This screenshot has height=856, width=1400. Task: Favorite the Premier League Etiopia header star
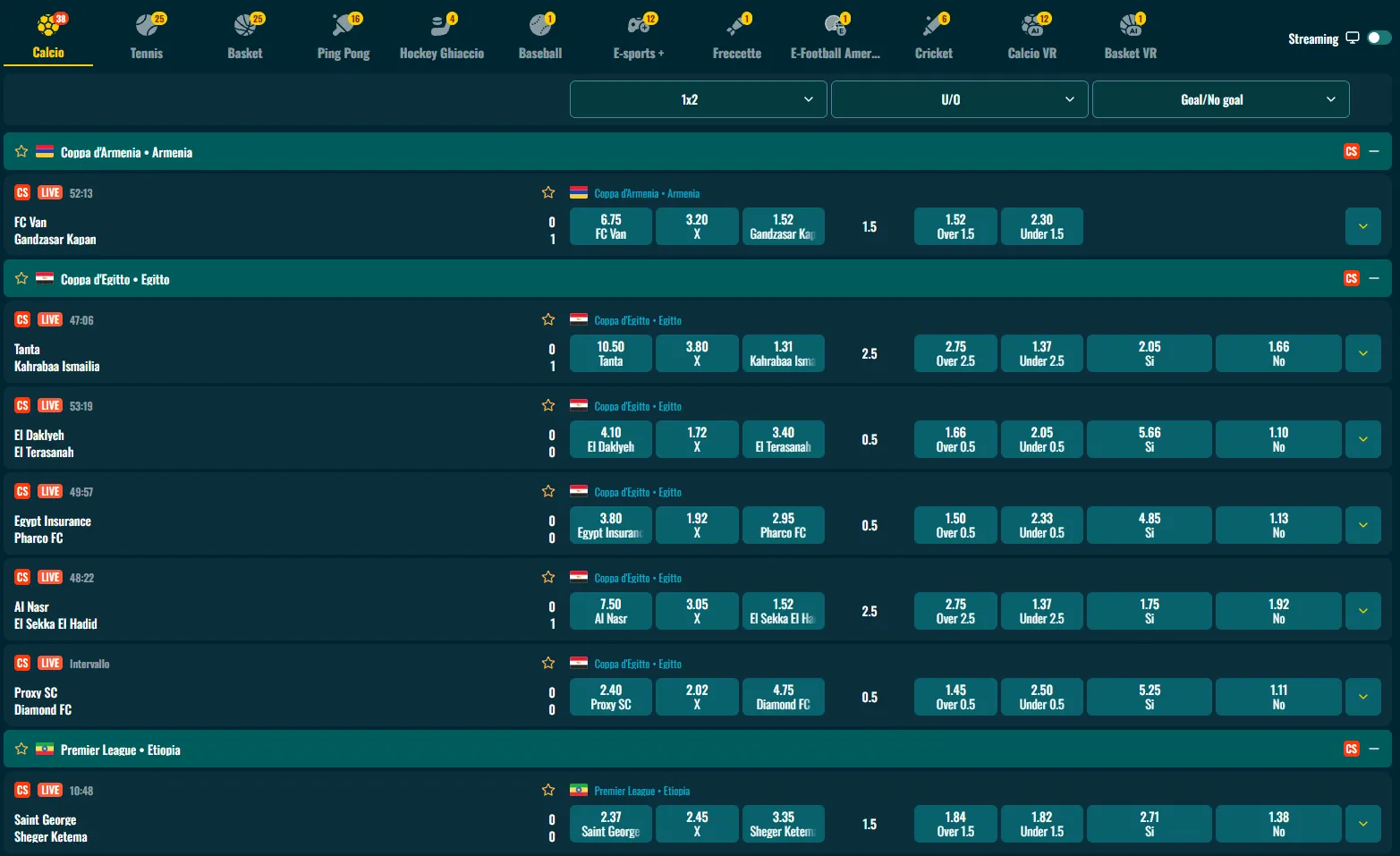[x=21, y=749]
